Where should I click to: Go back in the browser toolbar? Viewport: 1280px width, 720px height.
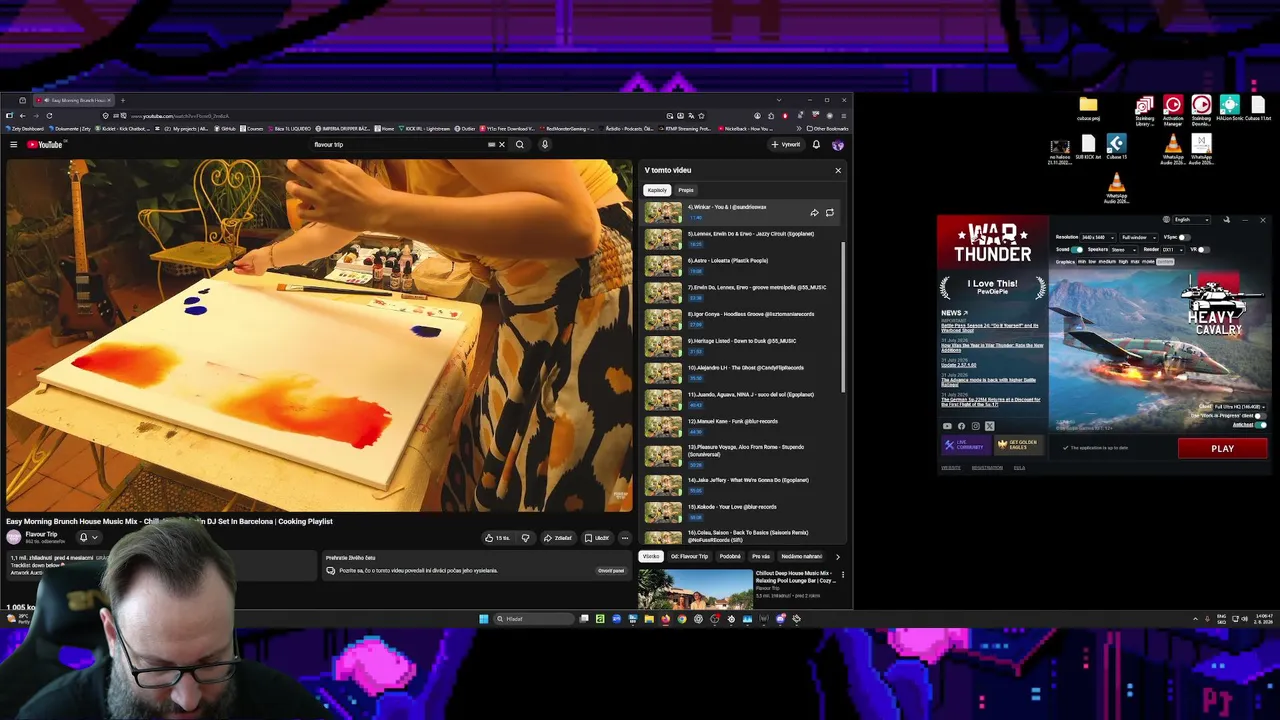click(x=22, y=116)
